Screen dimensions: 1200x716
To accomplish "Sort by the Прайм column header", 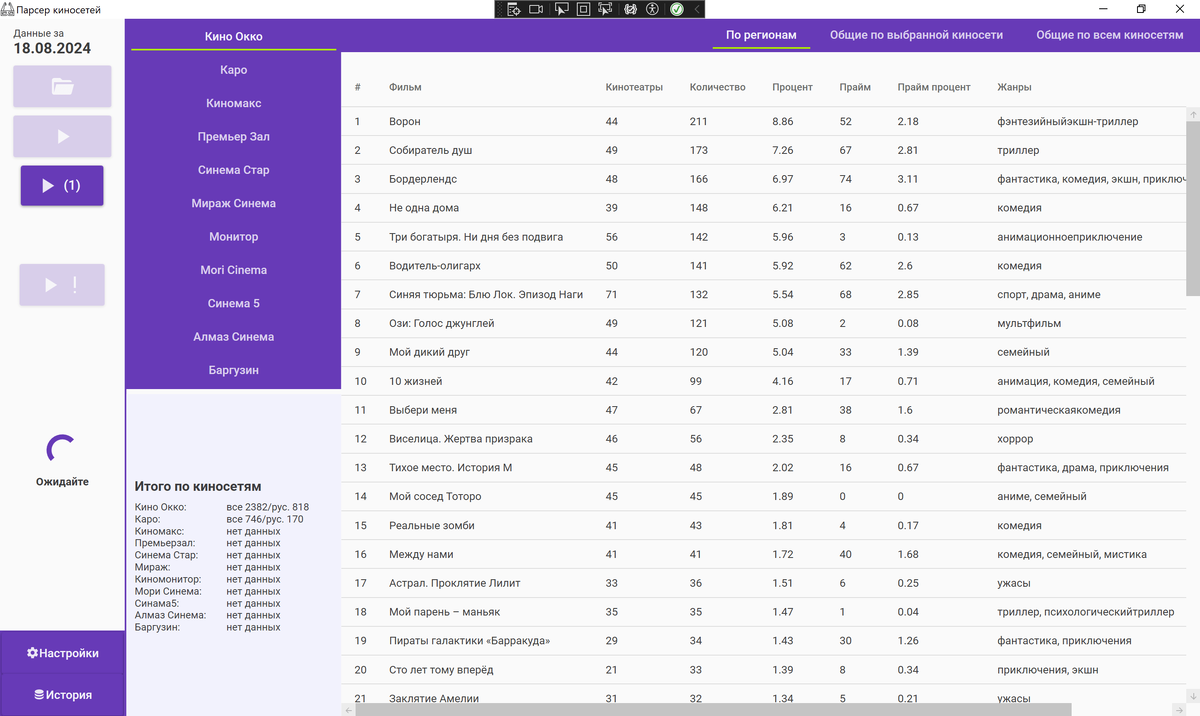I will pyautogui.click(x=855, y=87).
